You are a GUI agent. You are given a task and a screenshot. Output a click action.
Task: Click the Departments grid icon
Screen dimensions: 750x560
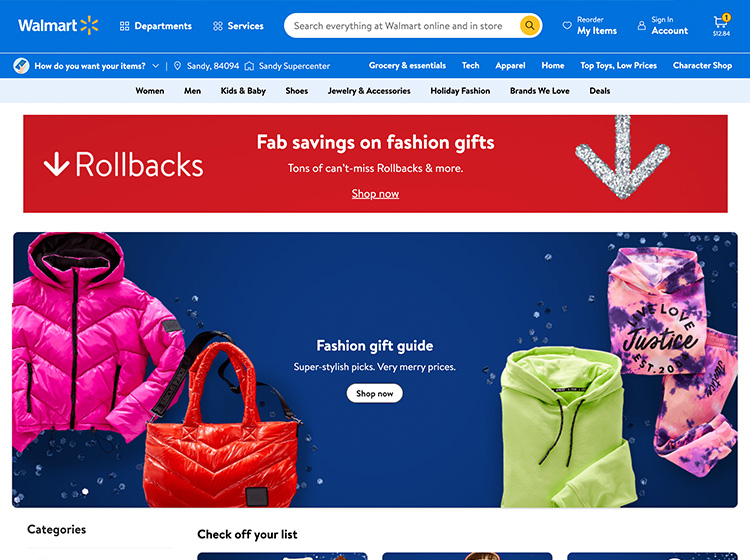(x=124, y=26)
